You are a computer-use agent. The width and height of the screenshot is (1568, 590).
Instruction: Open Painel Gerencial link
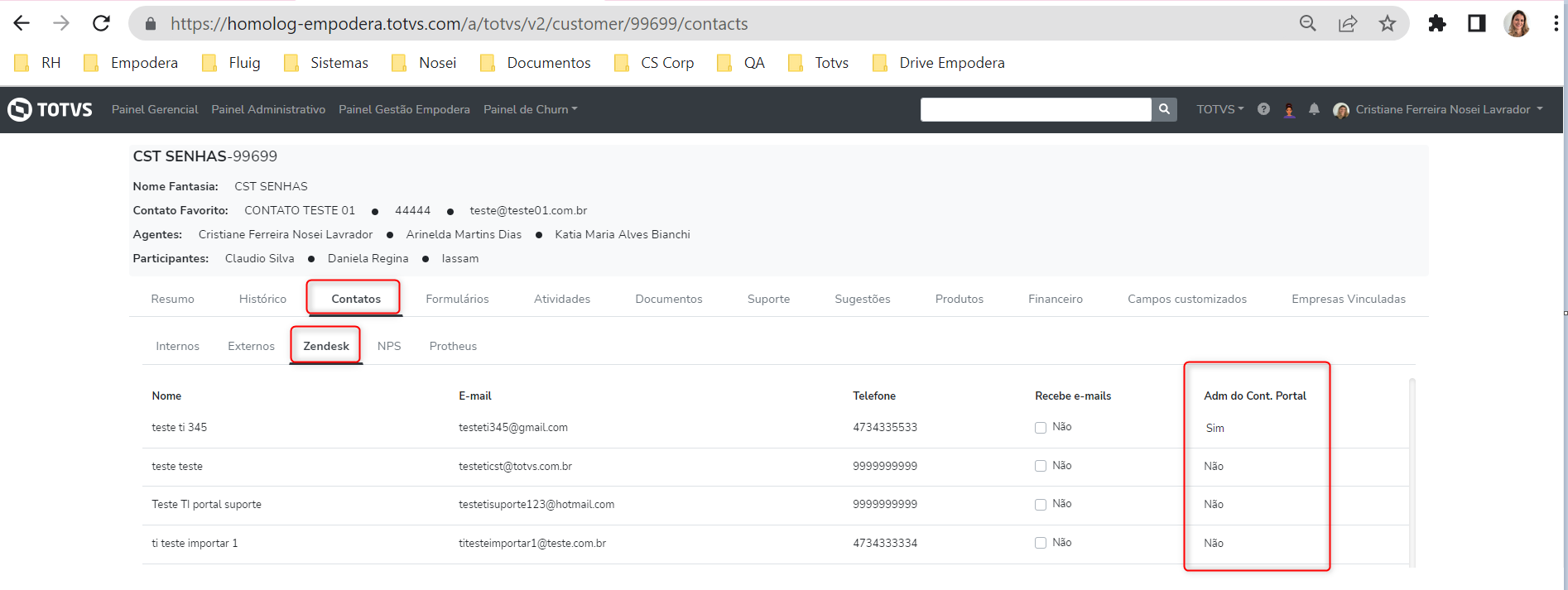point(155,109)
